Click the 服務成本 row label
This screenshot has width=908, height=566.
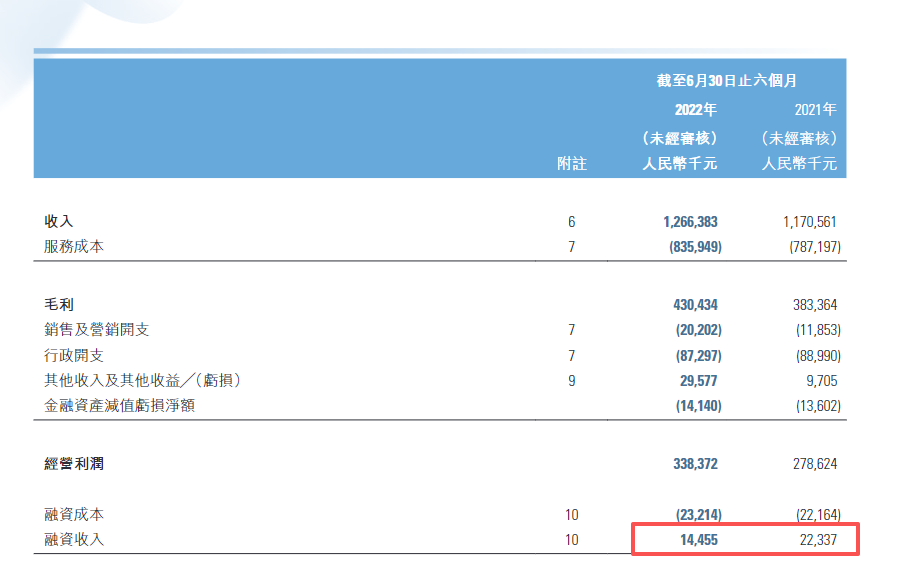click(x=74, y=246)
